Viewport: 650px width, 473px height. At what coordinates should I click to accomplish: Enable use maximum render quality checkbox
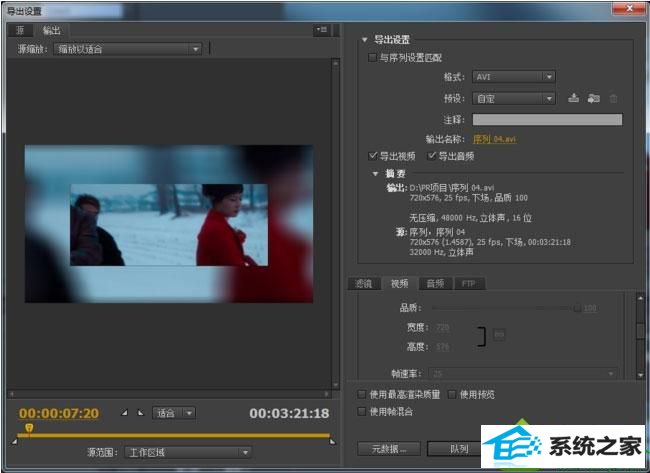click(x=362, y=394)
